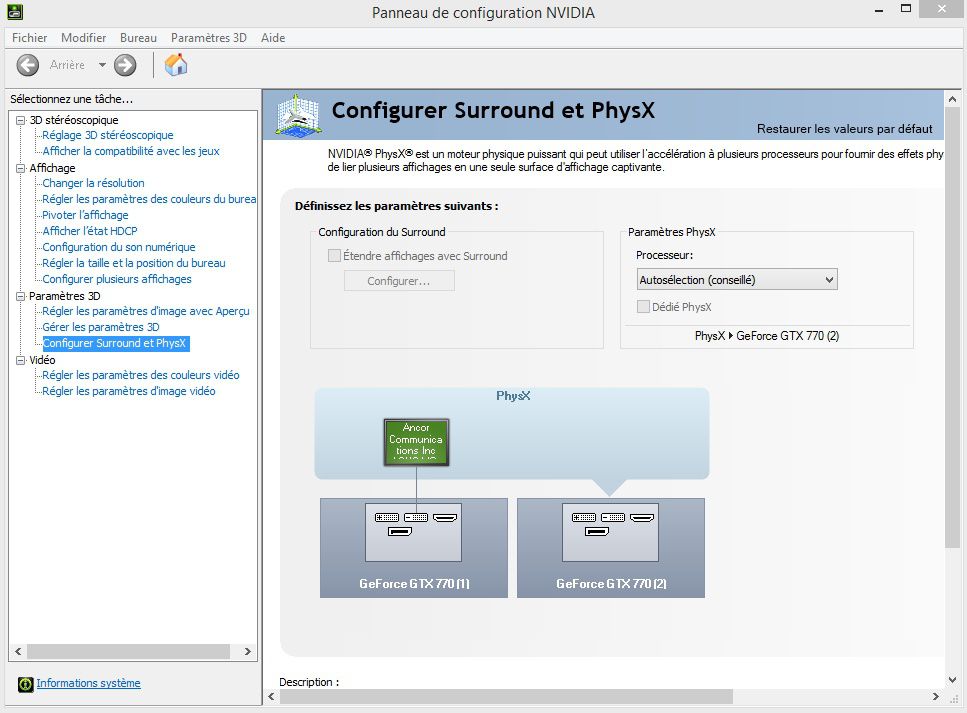Image resolution: width=967 pixels, height=713 pixels.
Task: Click the Back arrow toolbar icon
Action: (x=27, y=65)
